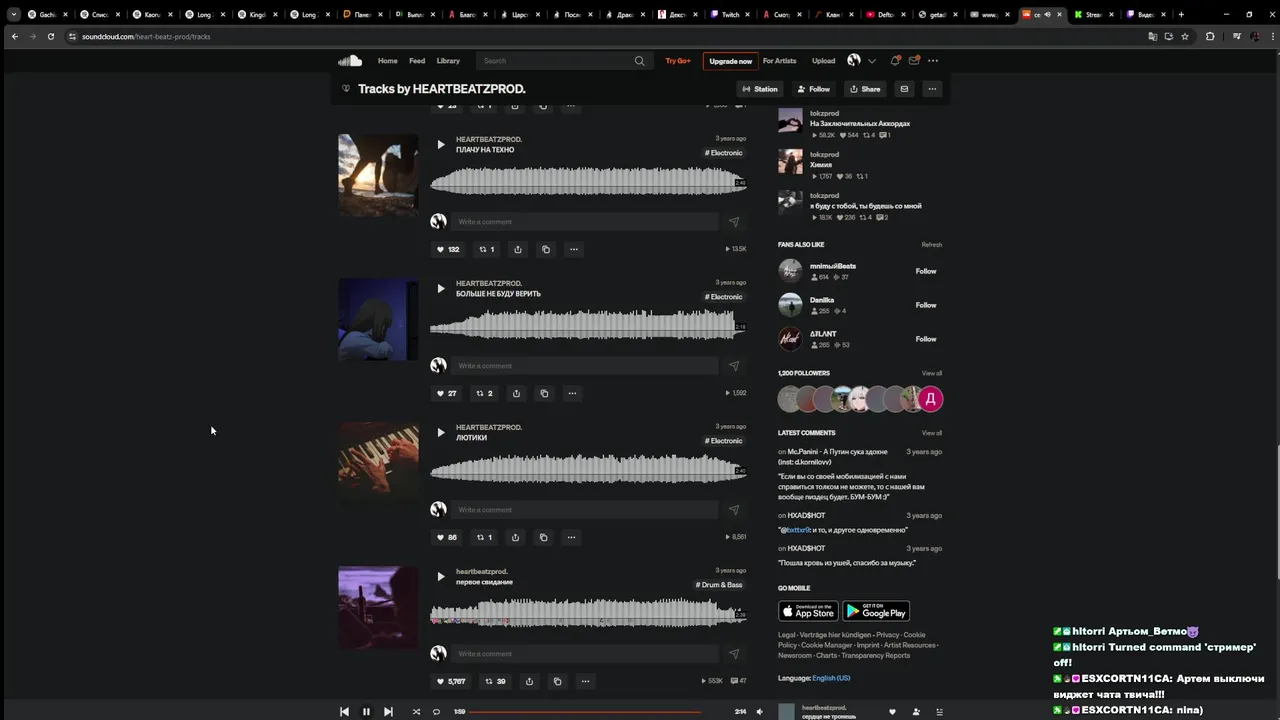Like ПЛАЧУ НА ТЕХНО with 132 likes

[x=447, y=249]
